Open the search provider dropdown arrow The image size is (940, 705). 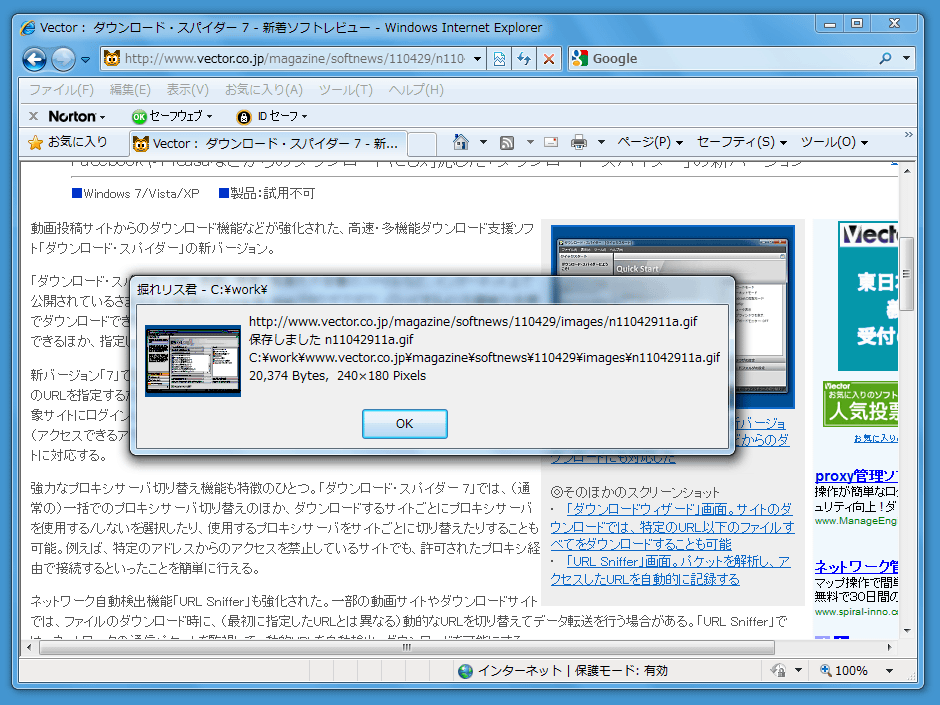906,58
